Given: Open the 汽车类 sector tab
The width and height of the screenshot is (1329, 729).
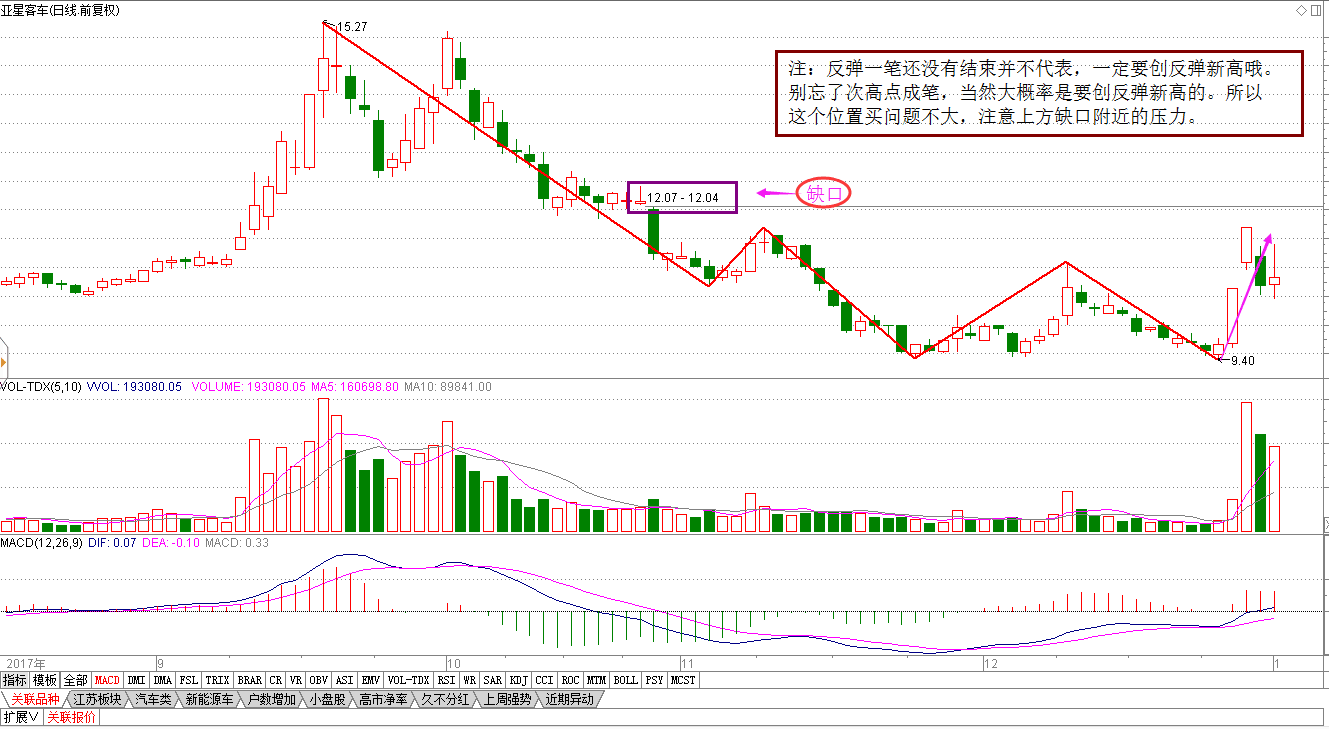Looking at the screenshot, I should 153,699.
